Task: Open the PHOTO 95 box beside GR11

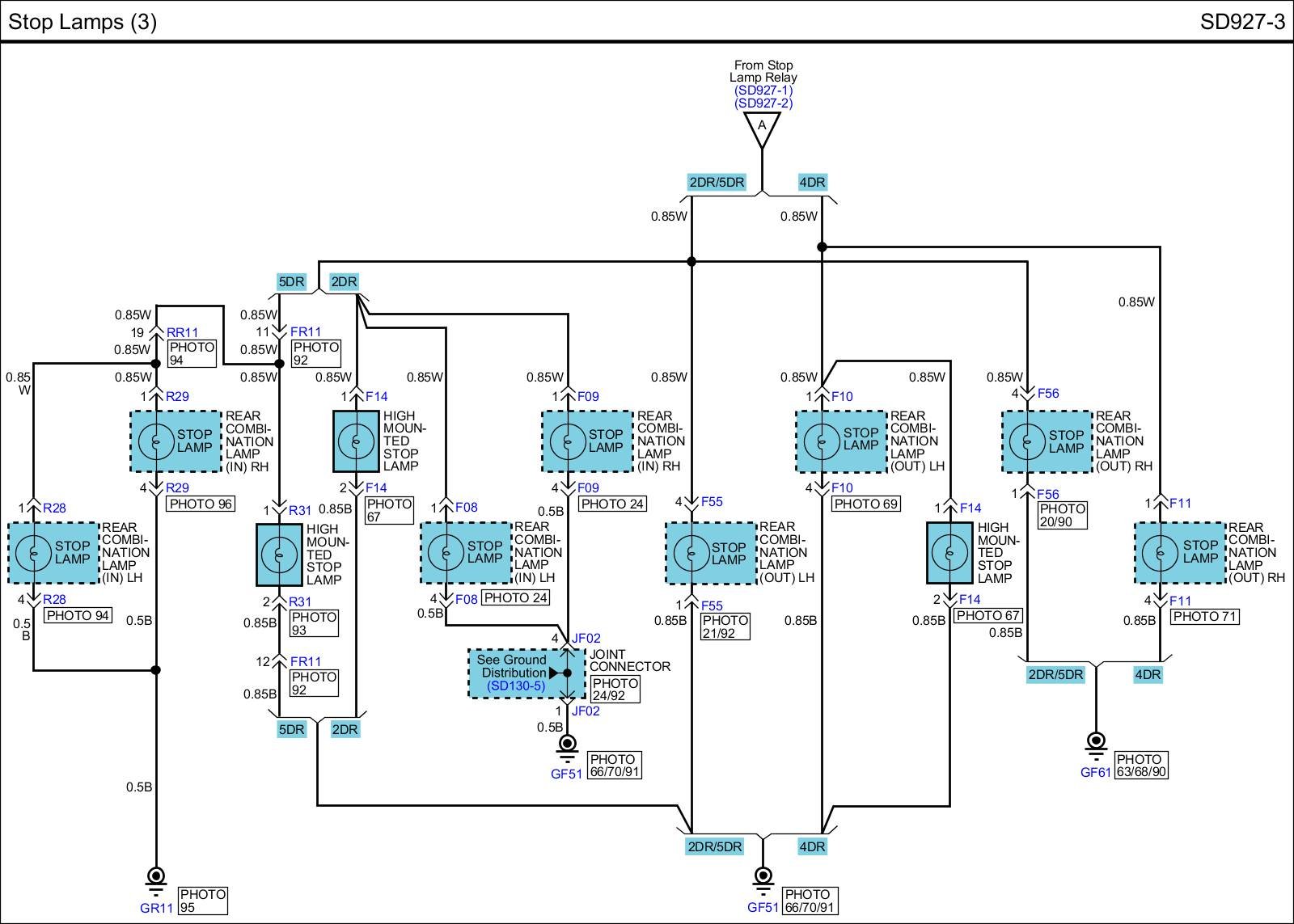Action: coord(202,901)
